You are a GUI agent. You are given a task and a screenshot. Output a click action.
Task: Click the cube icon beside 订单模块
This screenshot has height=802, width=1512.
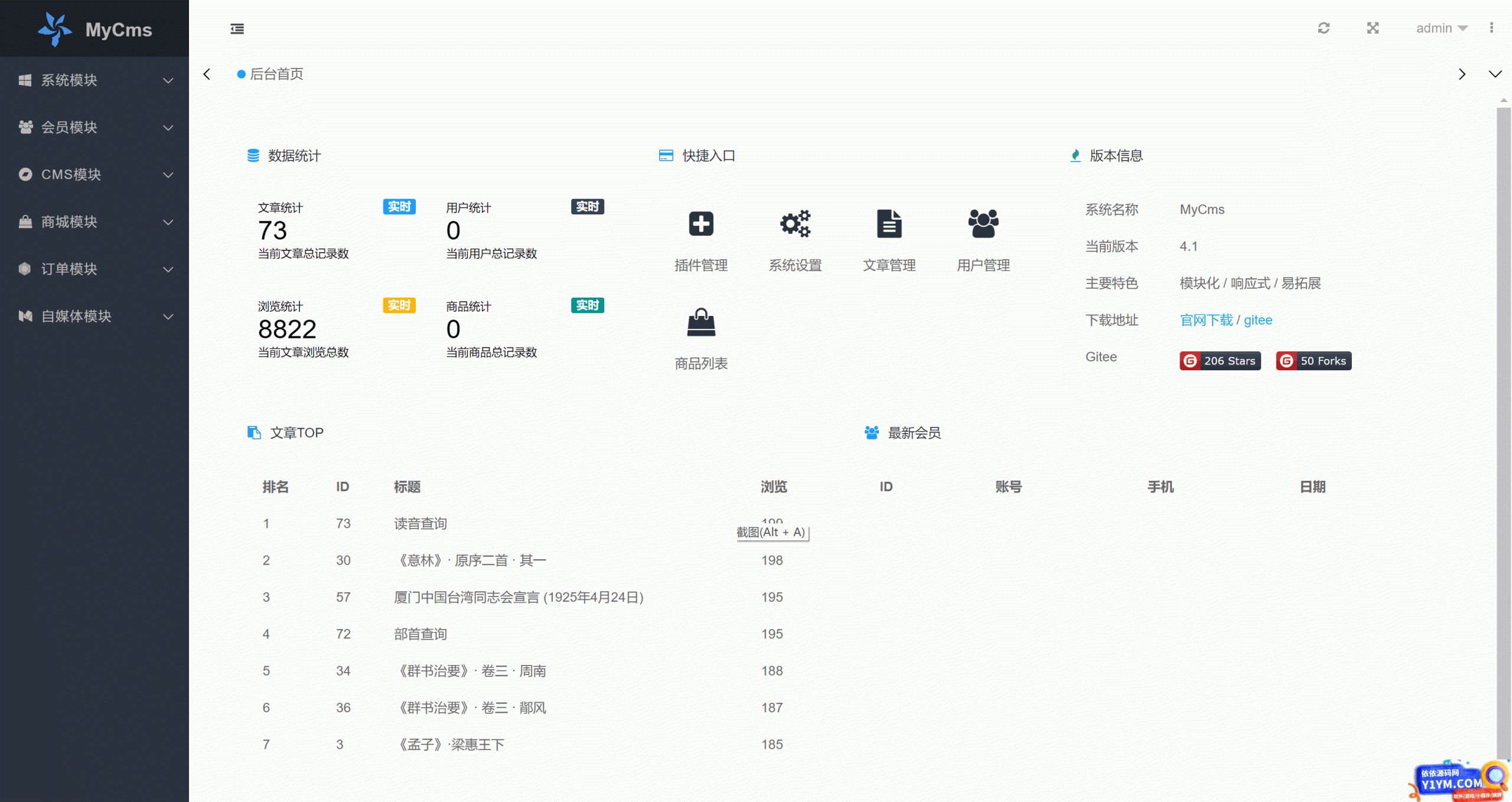click(x=25, y=269)
